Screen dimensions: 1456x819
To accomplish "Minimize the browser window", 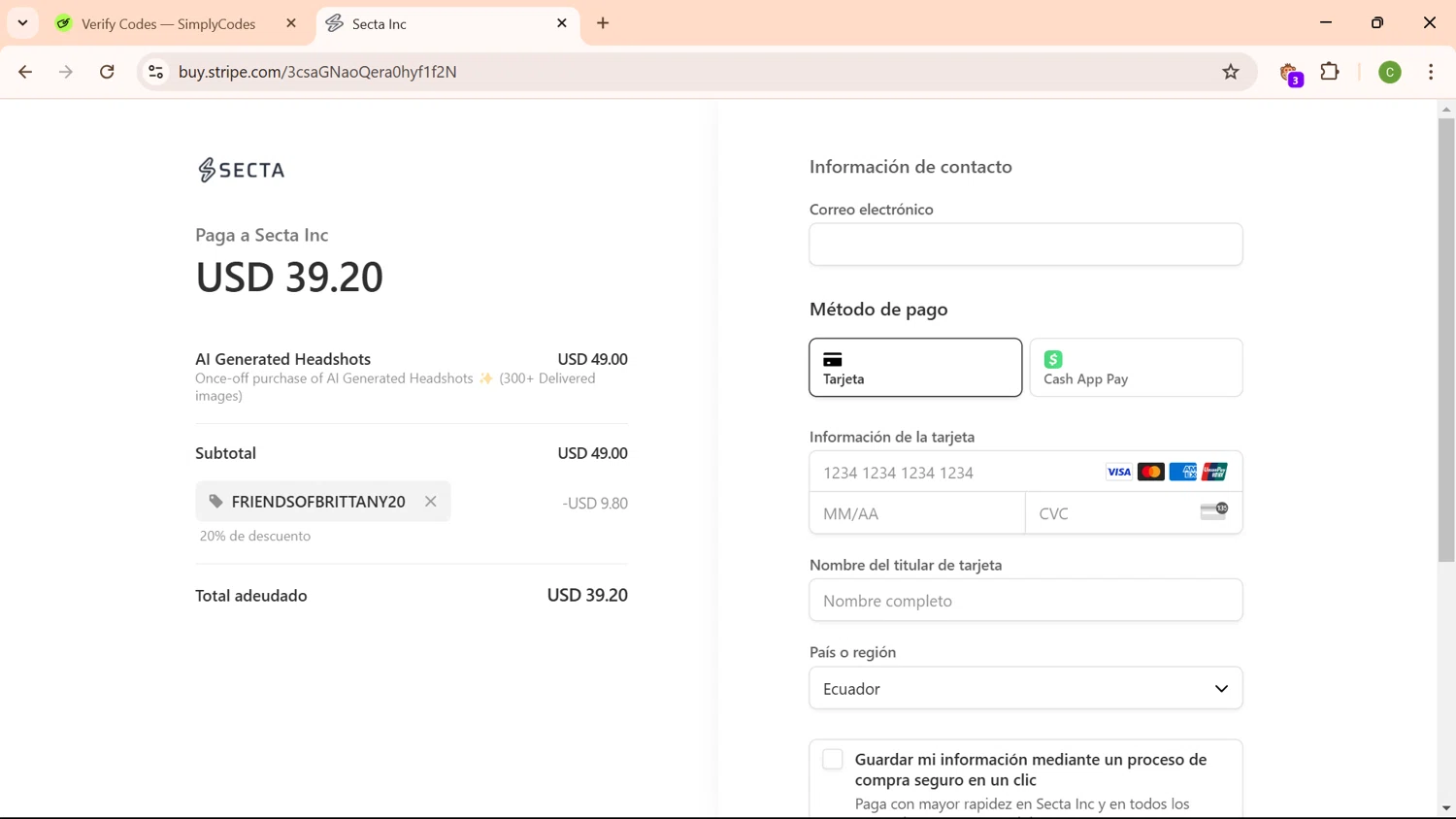I will (x=1326, y=22).
